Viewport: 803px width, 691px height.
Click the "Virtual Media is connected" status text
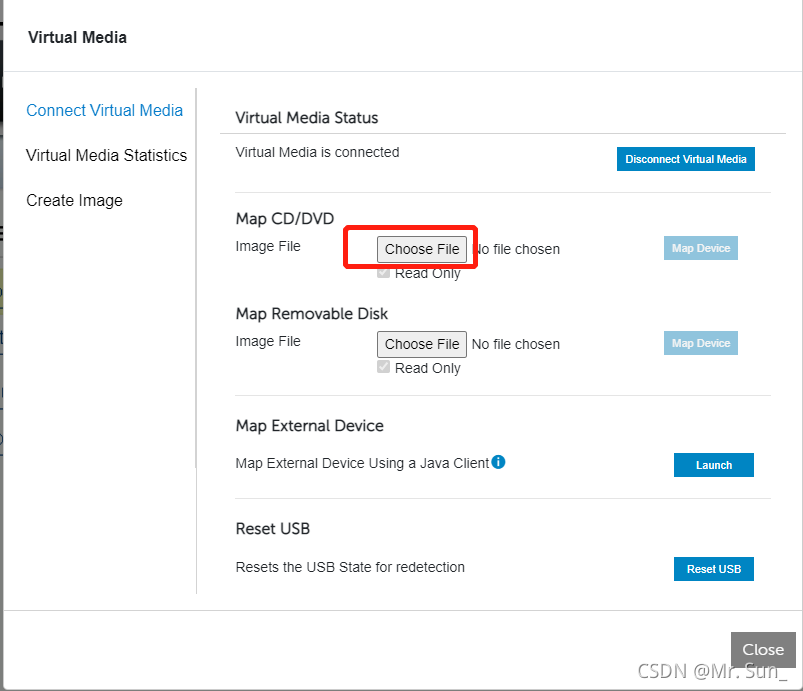[x=317, y=153]
